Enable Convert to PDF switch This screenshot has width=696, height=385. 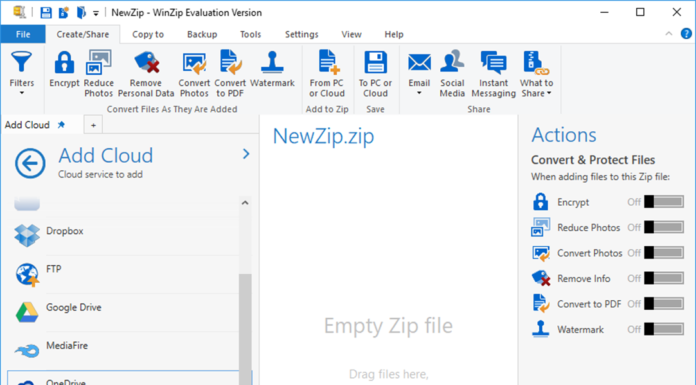(x=664, y=304)
